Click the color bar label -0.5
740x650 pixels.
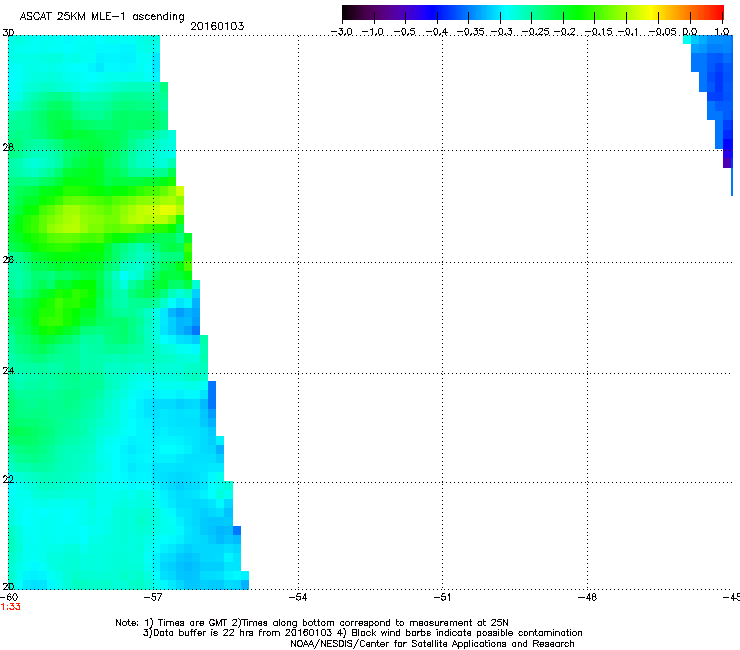pyautogui.click(x=404, y=32)
